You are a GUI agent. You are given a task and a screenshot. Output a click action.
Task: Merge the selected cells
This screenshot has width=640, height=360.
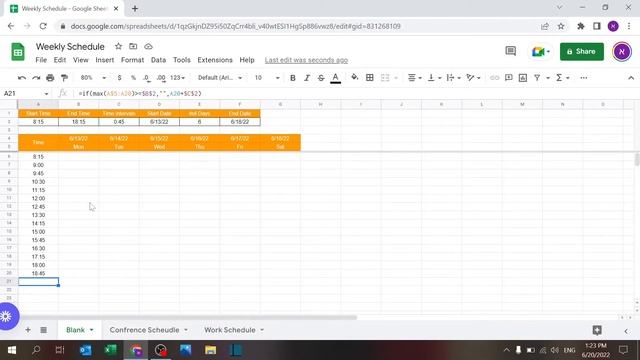click(x=385, y=78)
